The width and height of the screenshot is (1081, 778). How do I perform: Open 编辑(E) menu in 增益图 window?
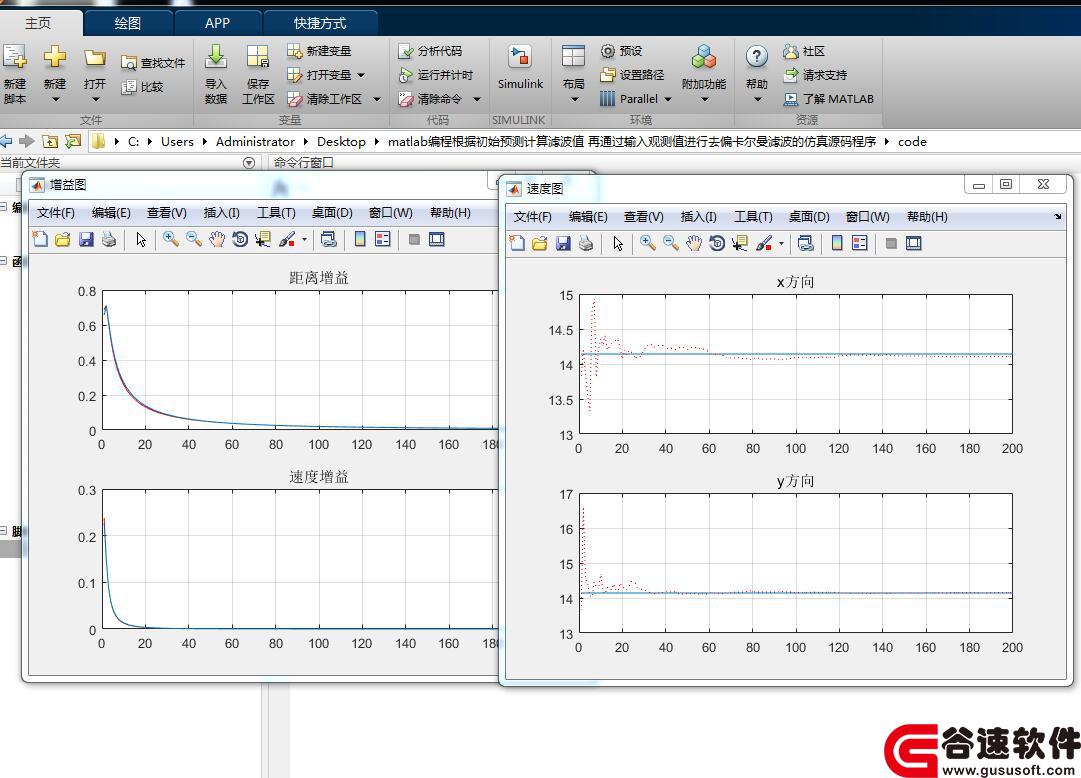pyautogui.click(x=111, y=212)
